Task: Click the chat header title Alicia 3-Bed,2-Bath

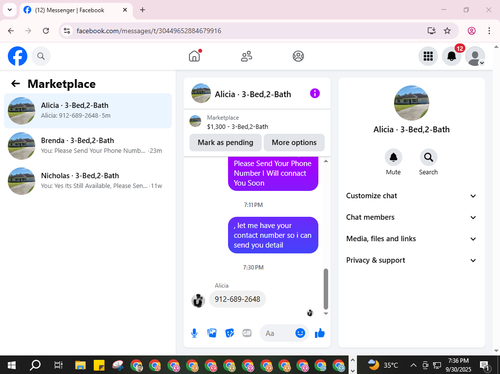Action: (x=253, y=94)
